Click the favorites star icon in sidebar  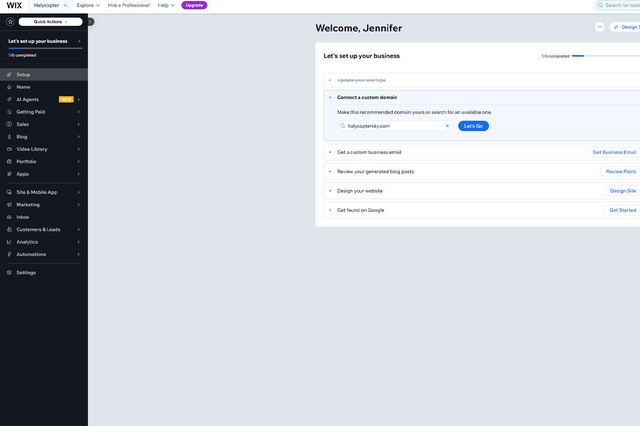[11, 22]
